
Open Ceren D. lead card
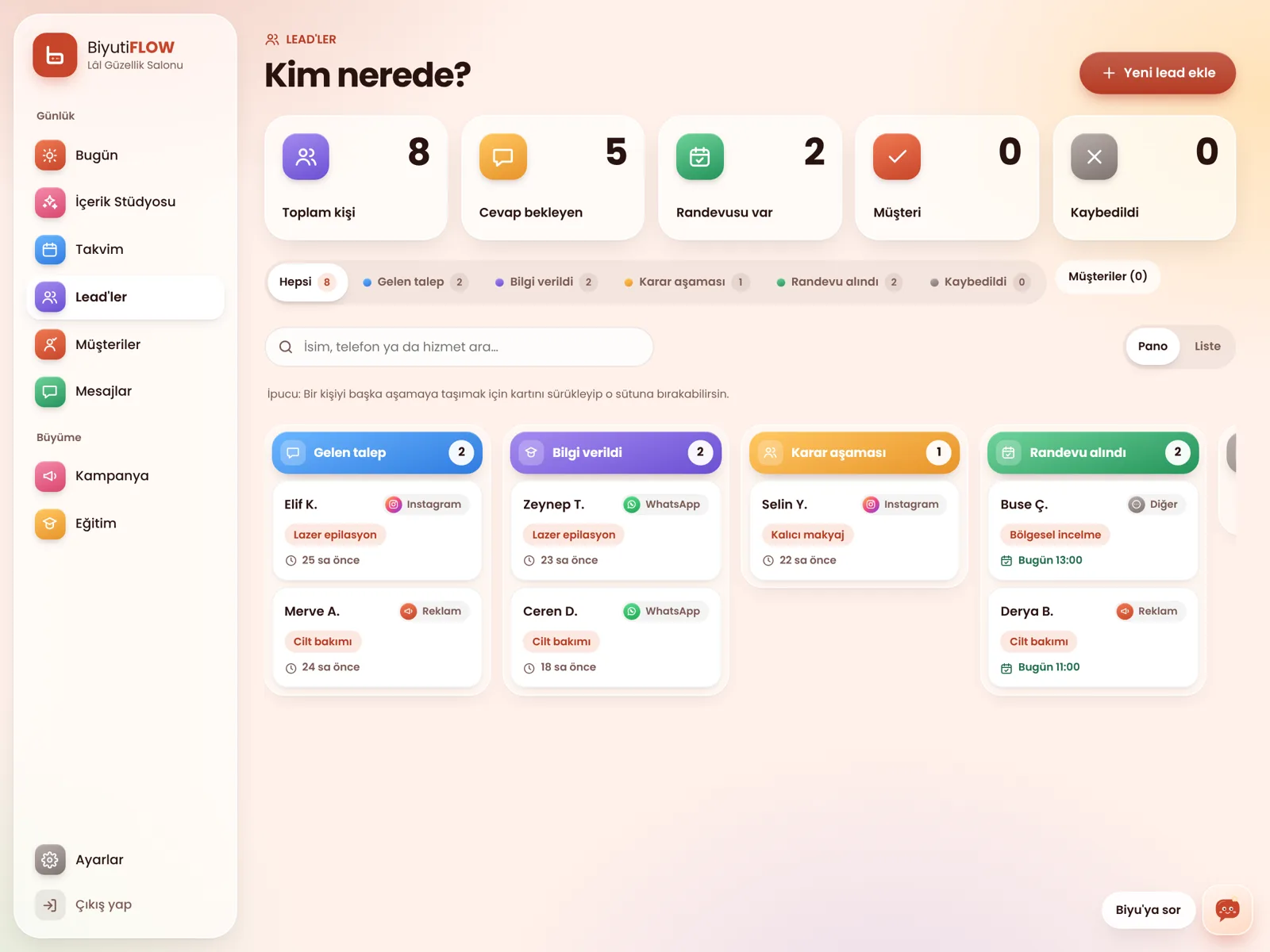click(616, 638)
